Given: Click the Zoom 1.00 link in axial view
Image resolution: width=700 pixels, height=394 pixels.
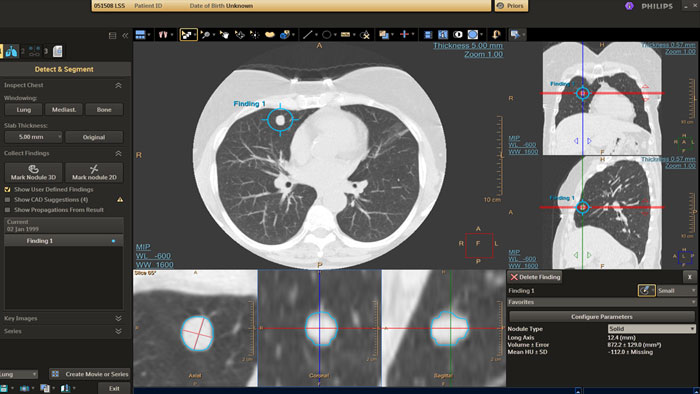Looking at the screenshot, I should click(x=483, y=54).
